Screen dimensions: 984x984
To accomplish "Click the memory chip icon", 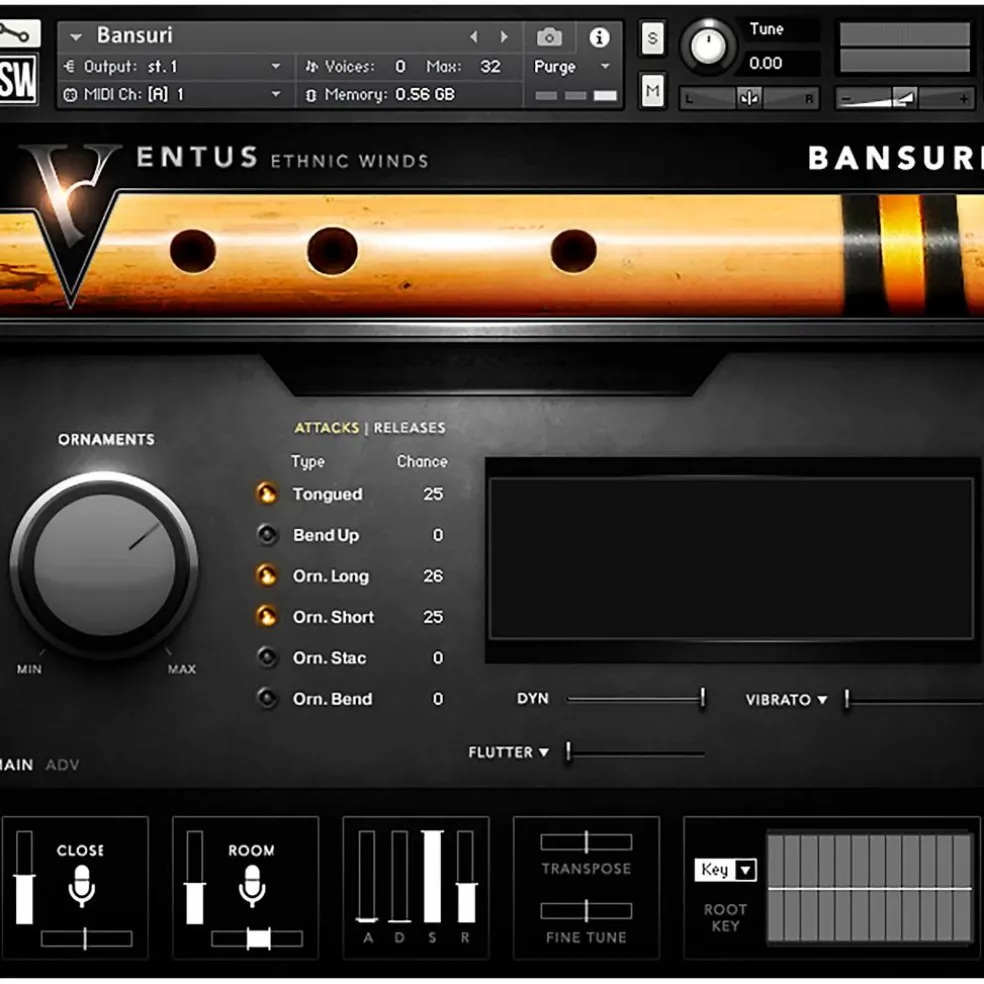I will coord(311,95).
